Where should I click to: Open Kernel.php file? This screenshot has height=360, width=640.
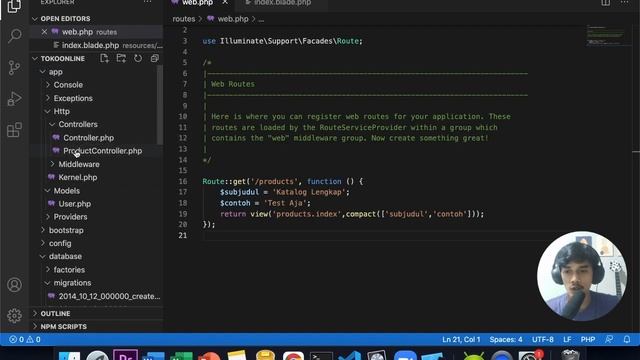pos(78,178)
